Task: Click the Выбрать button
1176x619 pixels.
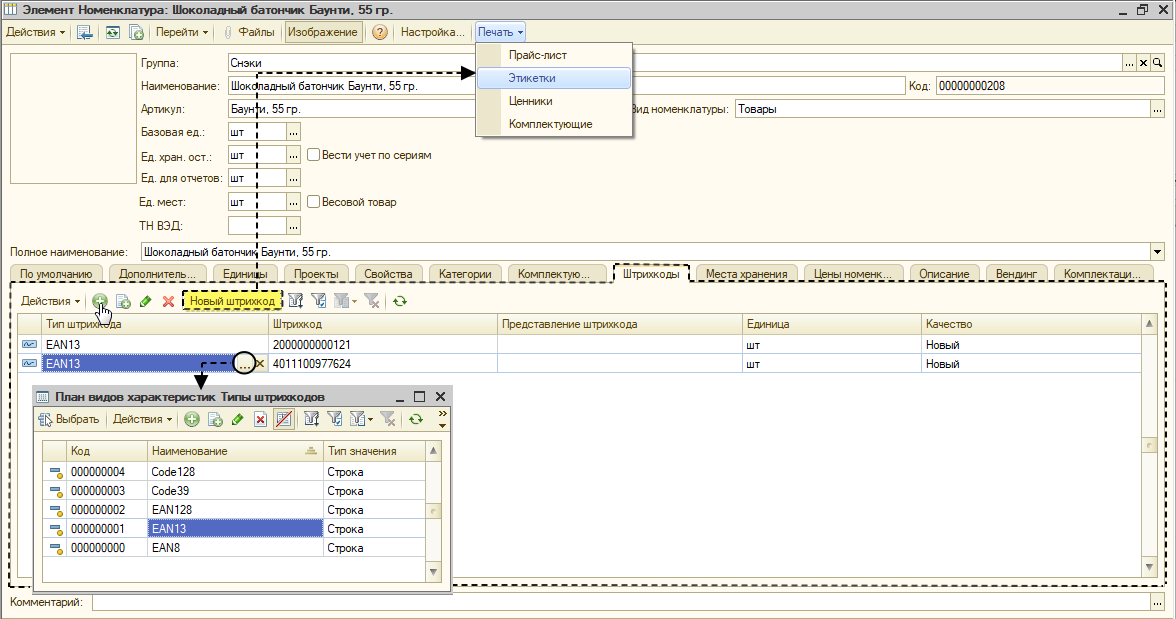Action: (x=68, y=419)
